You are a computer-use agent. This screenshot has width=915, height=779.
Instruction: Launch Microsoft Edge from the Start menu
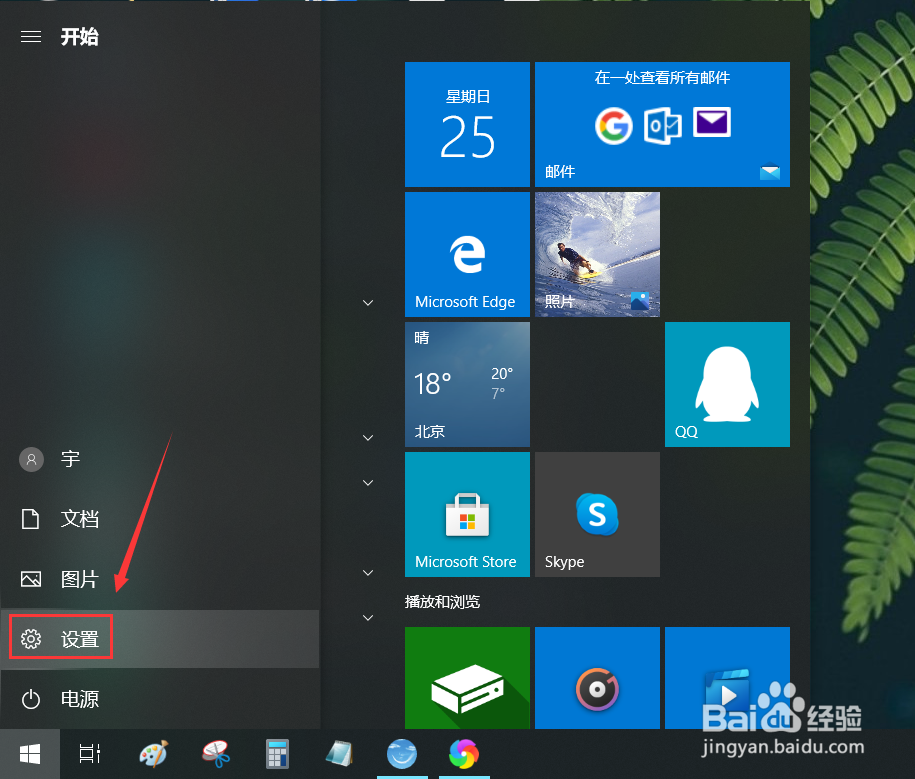click(x=467, y=254)
